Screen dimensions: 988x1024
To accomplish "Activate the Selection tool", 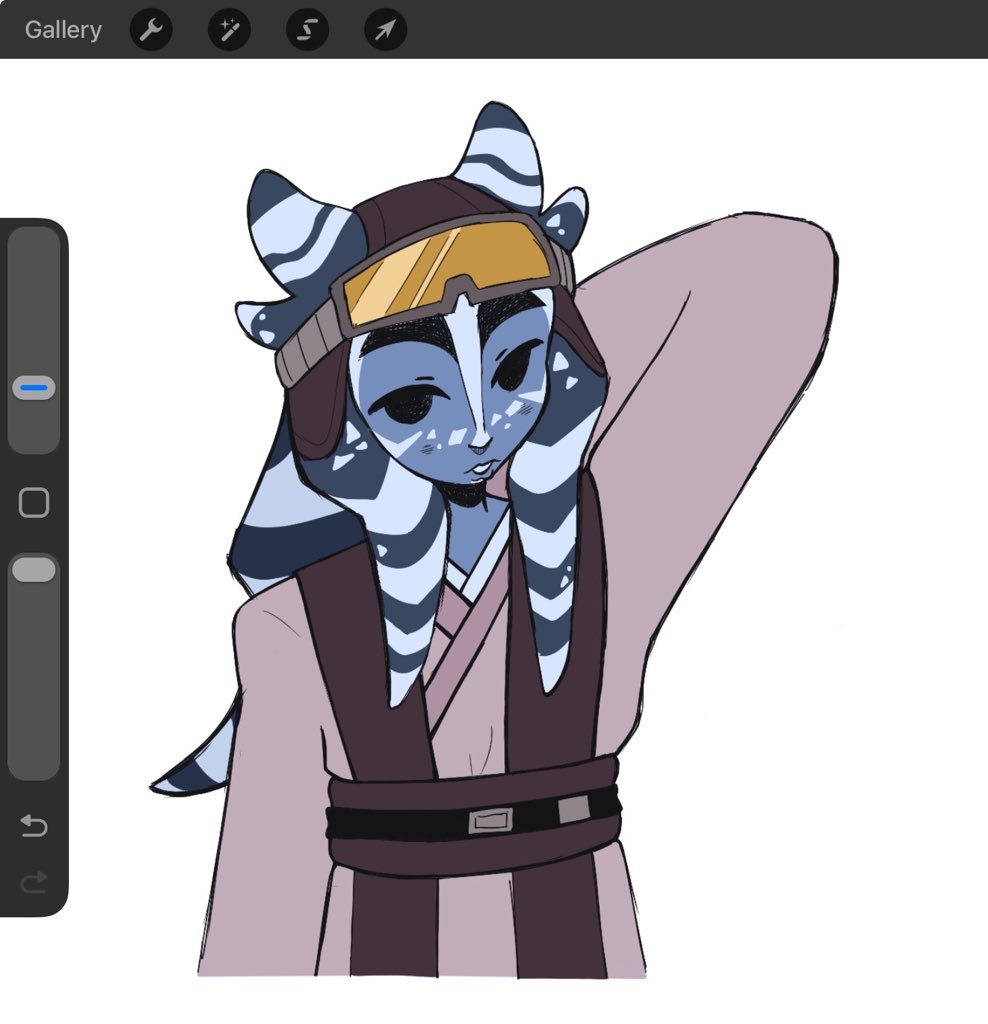I will [308, 30].
